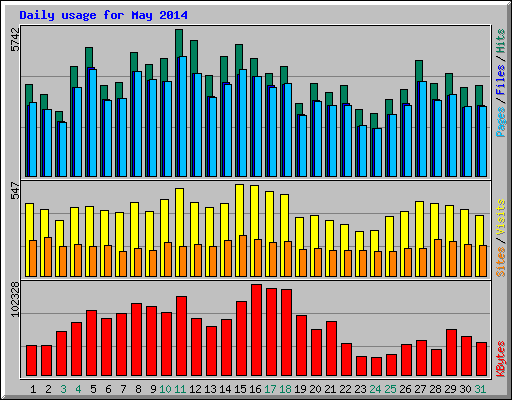Viewport: 512px width, 400px height.
Task: Select the orange Sites bar for day 2
Action: point(48,257)
